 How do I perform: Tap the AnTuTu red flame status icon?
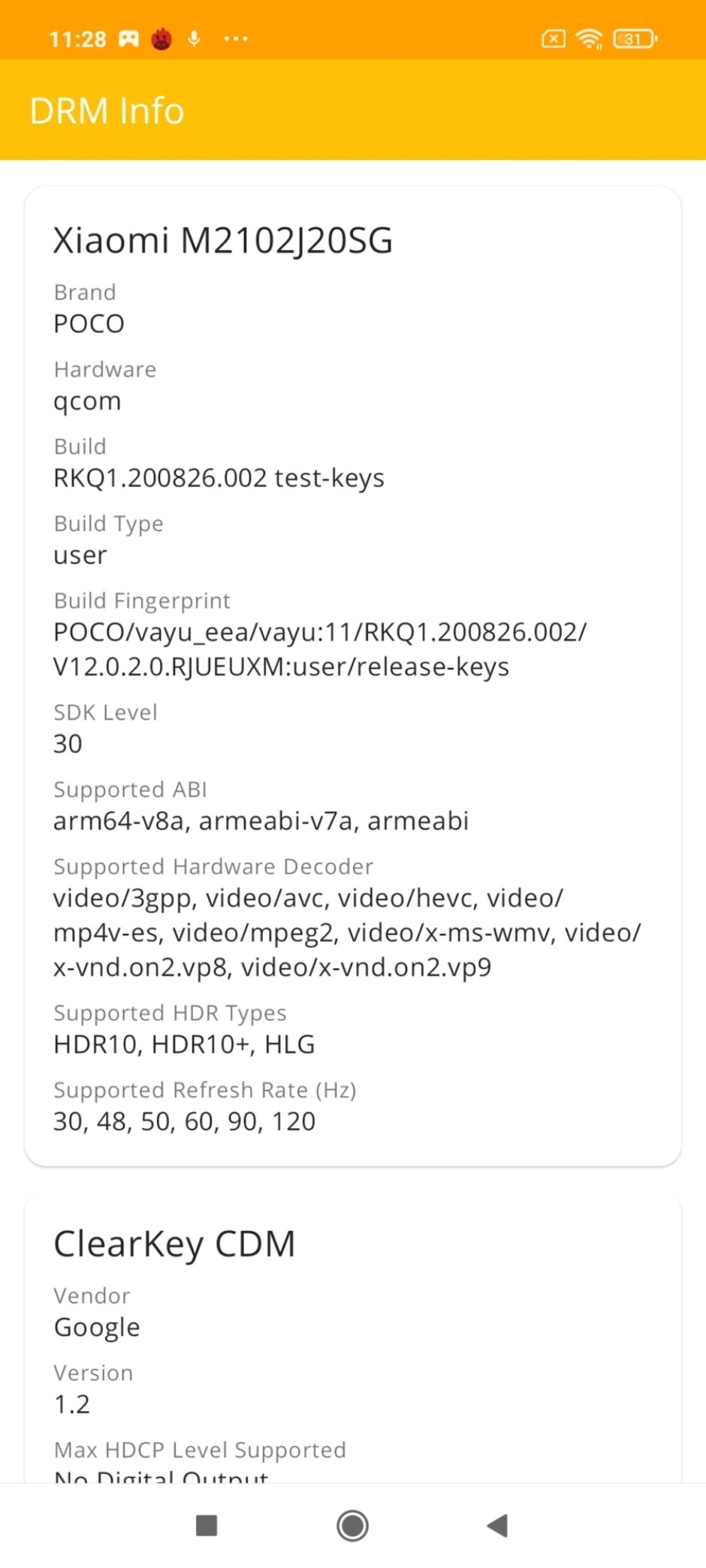[161, 38]
